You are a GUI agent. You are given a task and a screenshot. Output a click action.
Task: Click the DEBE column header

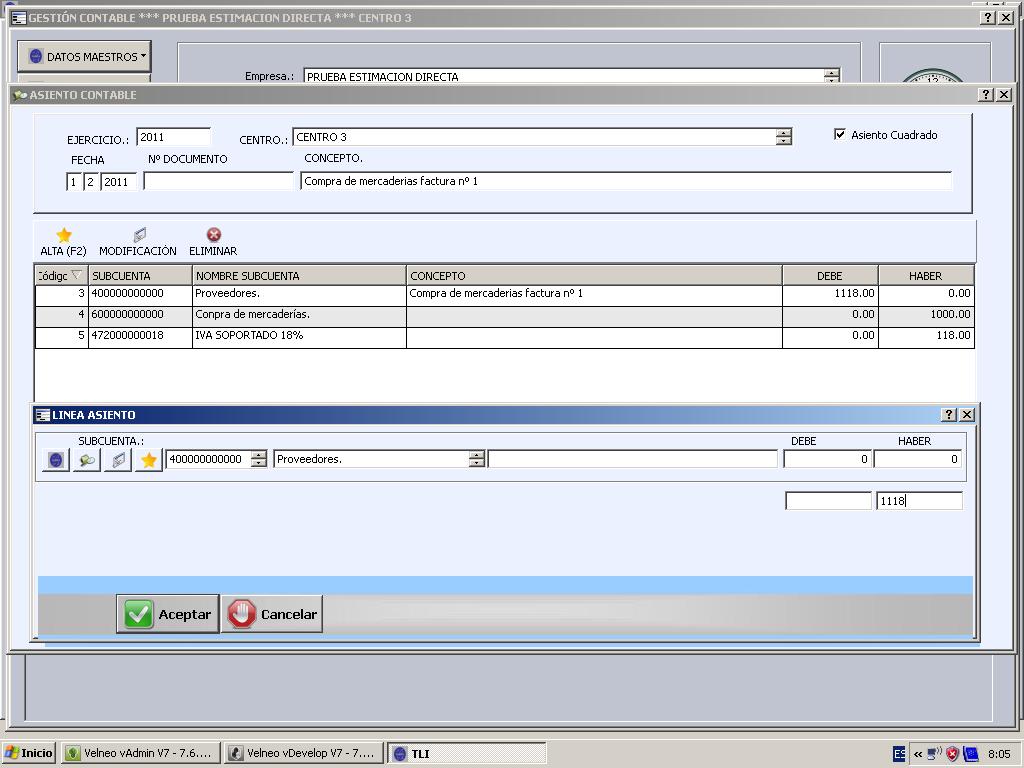[x=830, y=276]
